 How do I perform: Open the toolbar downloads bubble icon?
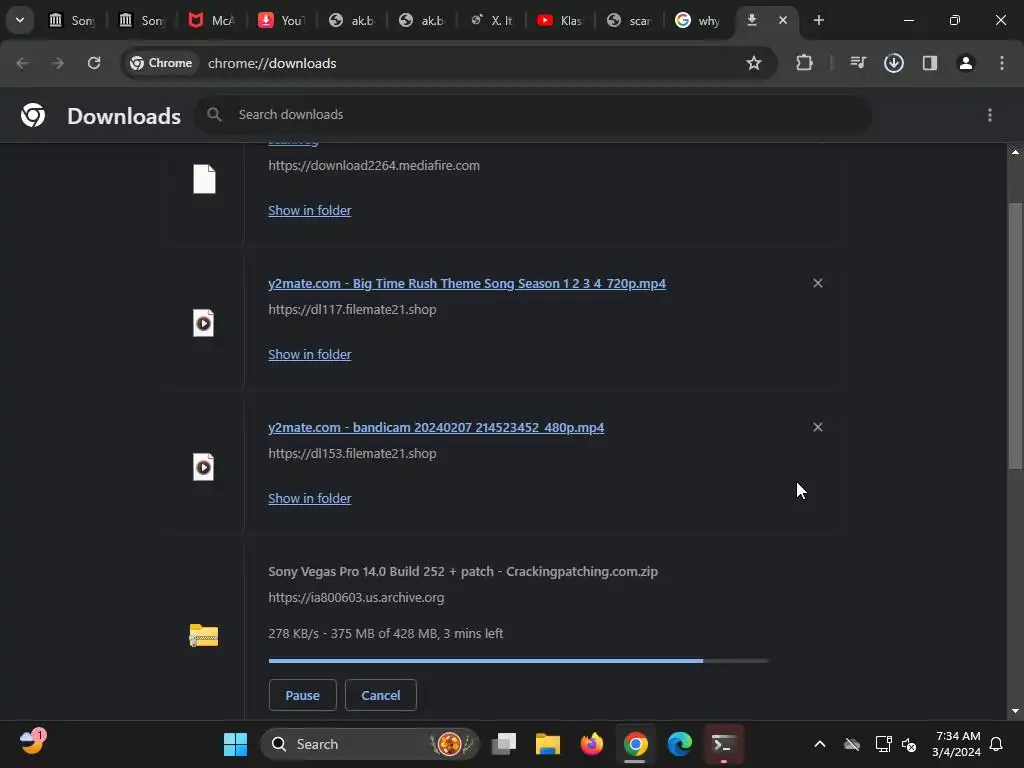894,63
